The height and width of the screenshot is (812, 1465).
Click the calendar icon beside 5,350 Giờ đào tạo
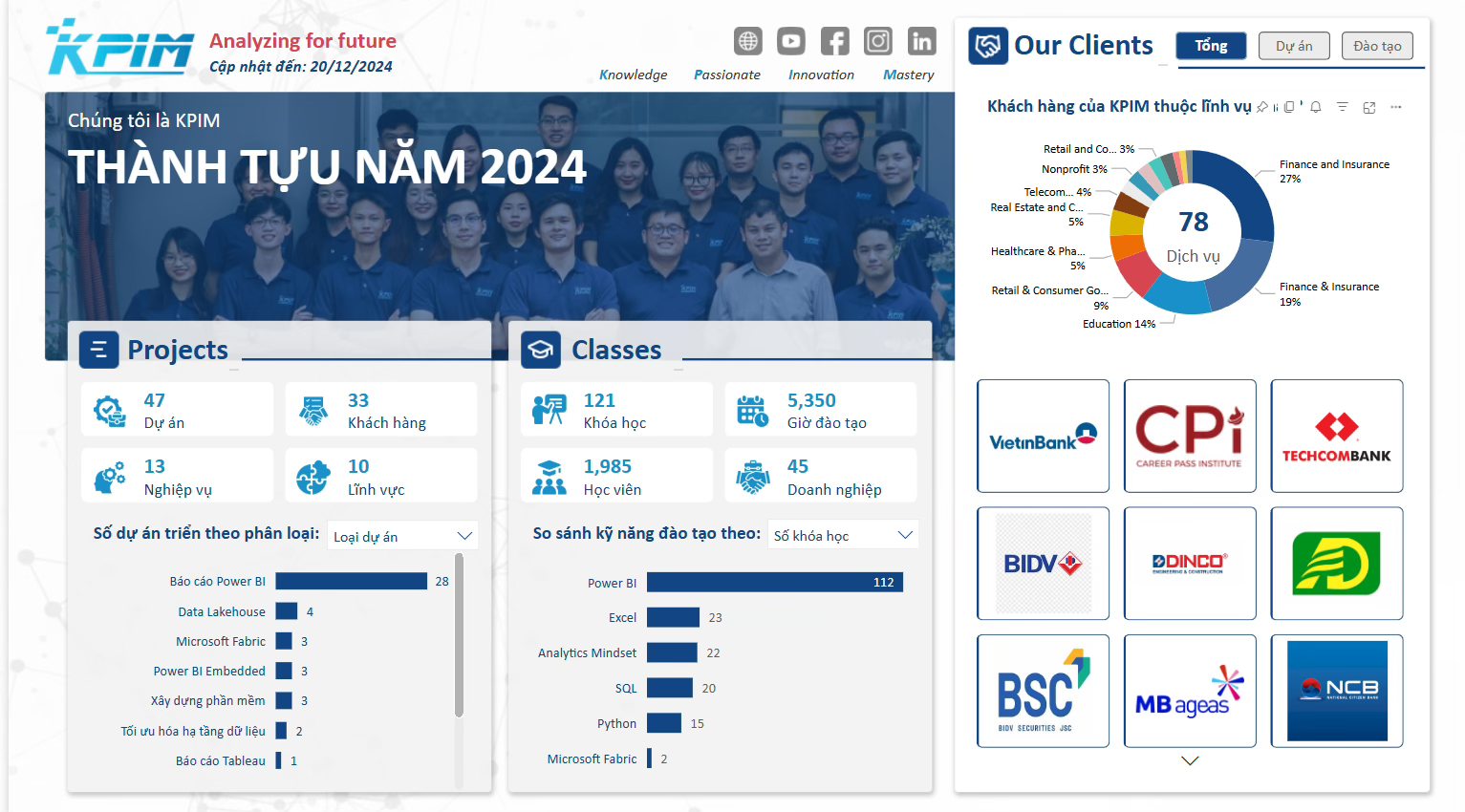pyautogui.click(x=753, y=411)
